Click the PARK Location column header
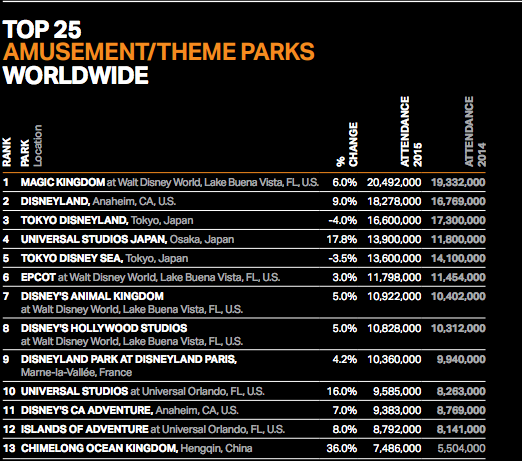The image size is (522, 461). [x=31, y=146]
